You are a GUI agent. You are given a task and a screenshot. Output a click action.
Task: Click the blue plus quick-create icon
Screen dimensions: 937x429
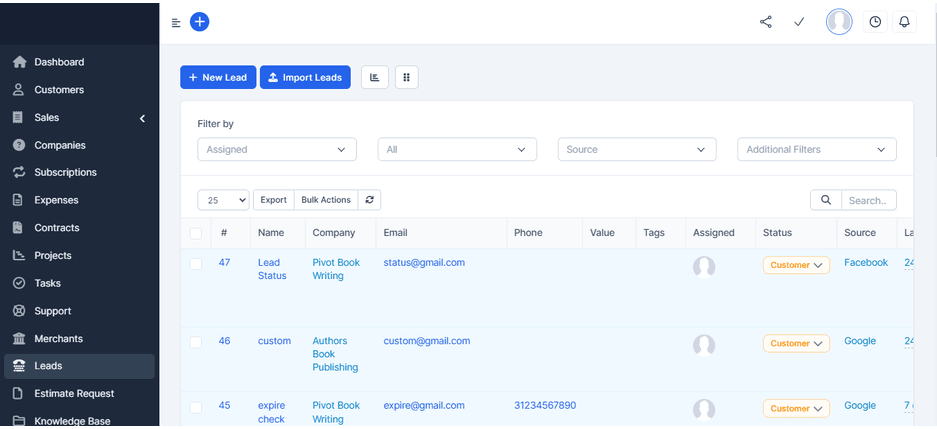pyautogui.click(x=199, y=22)
